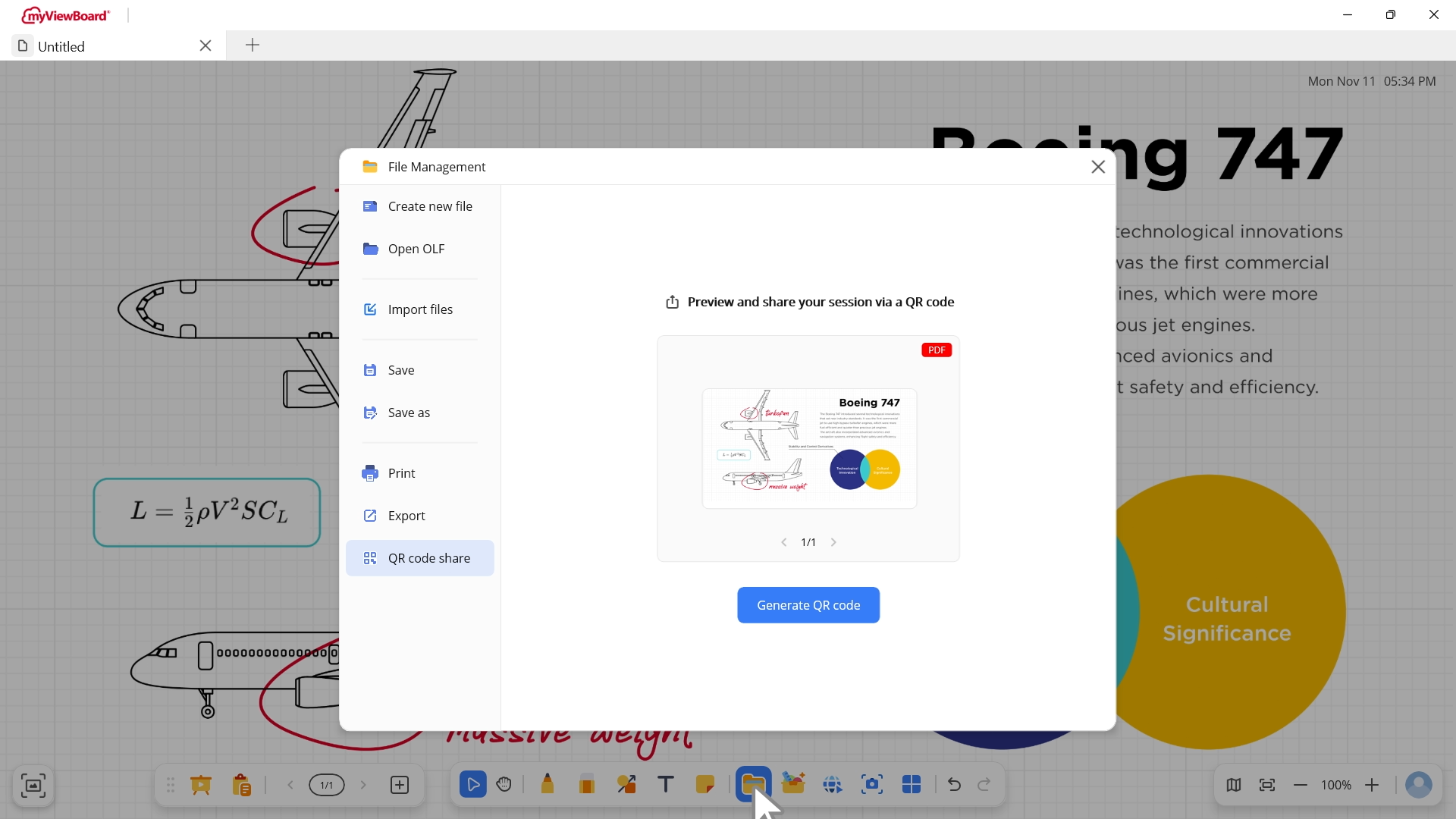Select Create new file in File Management
The image size is (1456, 819).
point(419,206)
